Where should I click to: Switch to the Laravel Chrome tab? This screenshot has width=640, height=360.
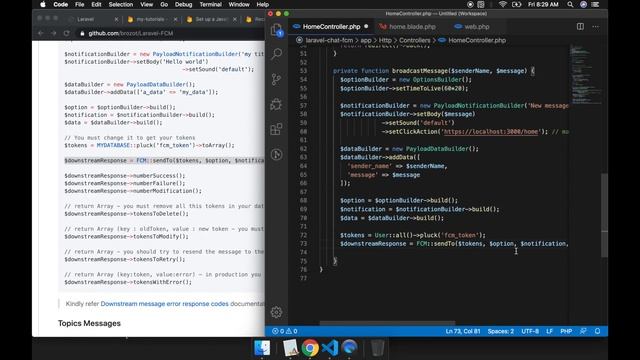click(86, 19)
